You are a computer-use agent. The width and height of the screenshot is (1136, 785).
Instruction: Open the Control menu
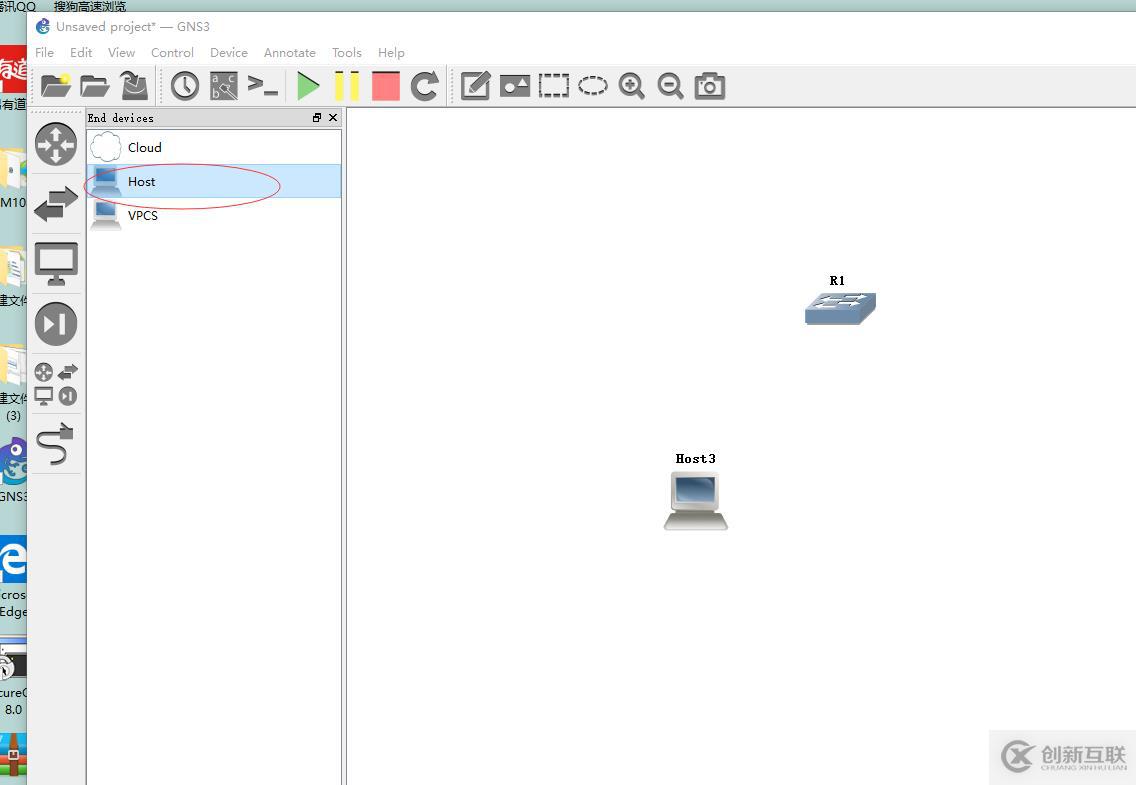click(172, 52)
